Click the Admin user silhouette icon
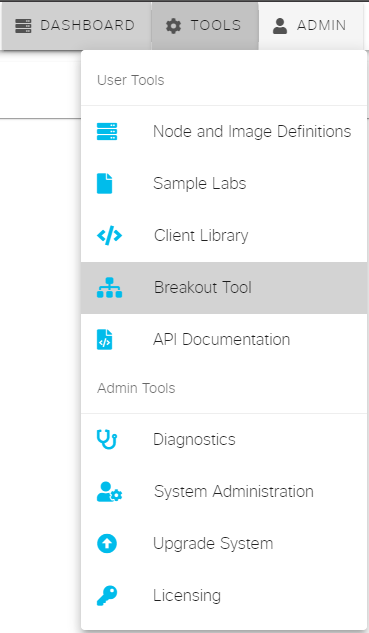 pos(280,26)
